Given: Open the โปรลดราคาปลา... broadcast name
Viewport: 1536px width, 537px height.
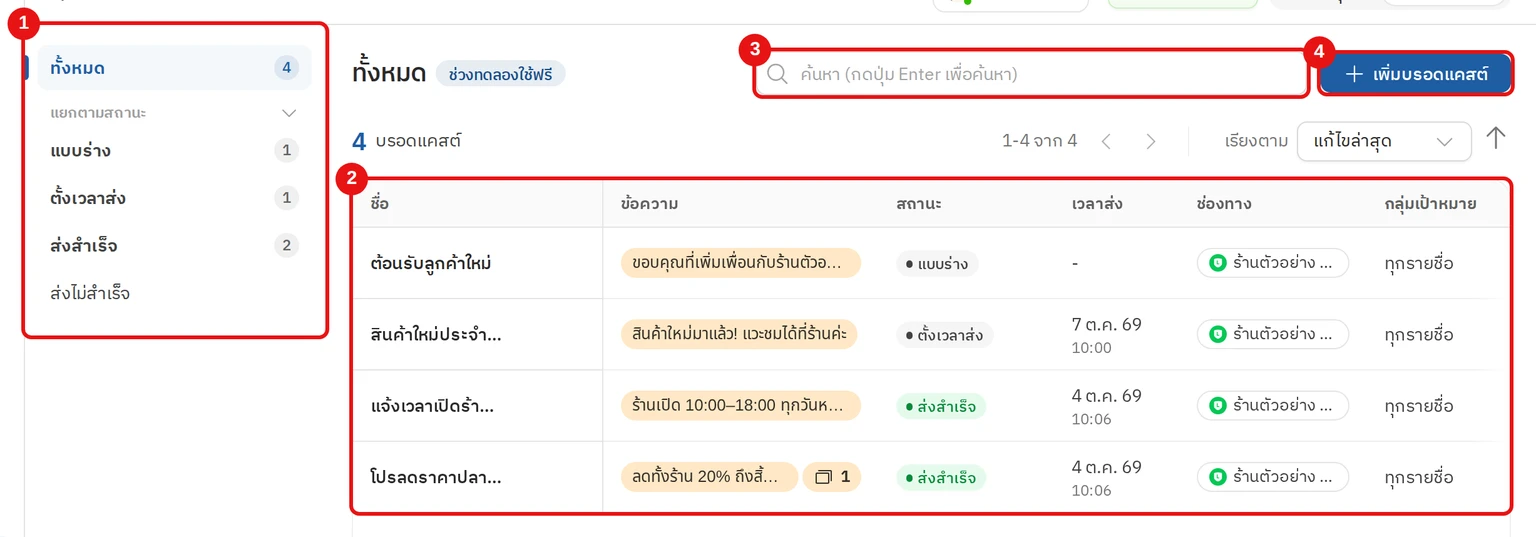Looking at the screenshot, I should tap(435, 477).
